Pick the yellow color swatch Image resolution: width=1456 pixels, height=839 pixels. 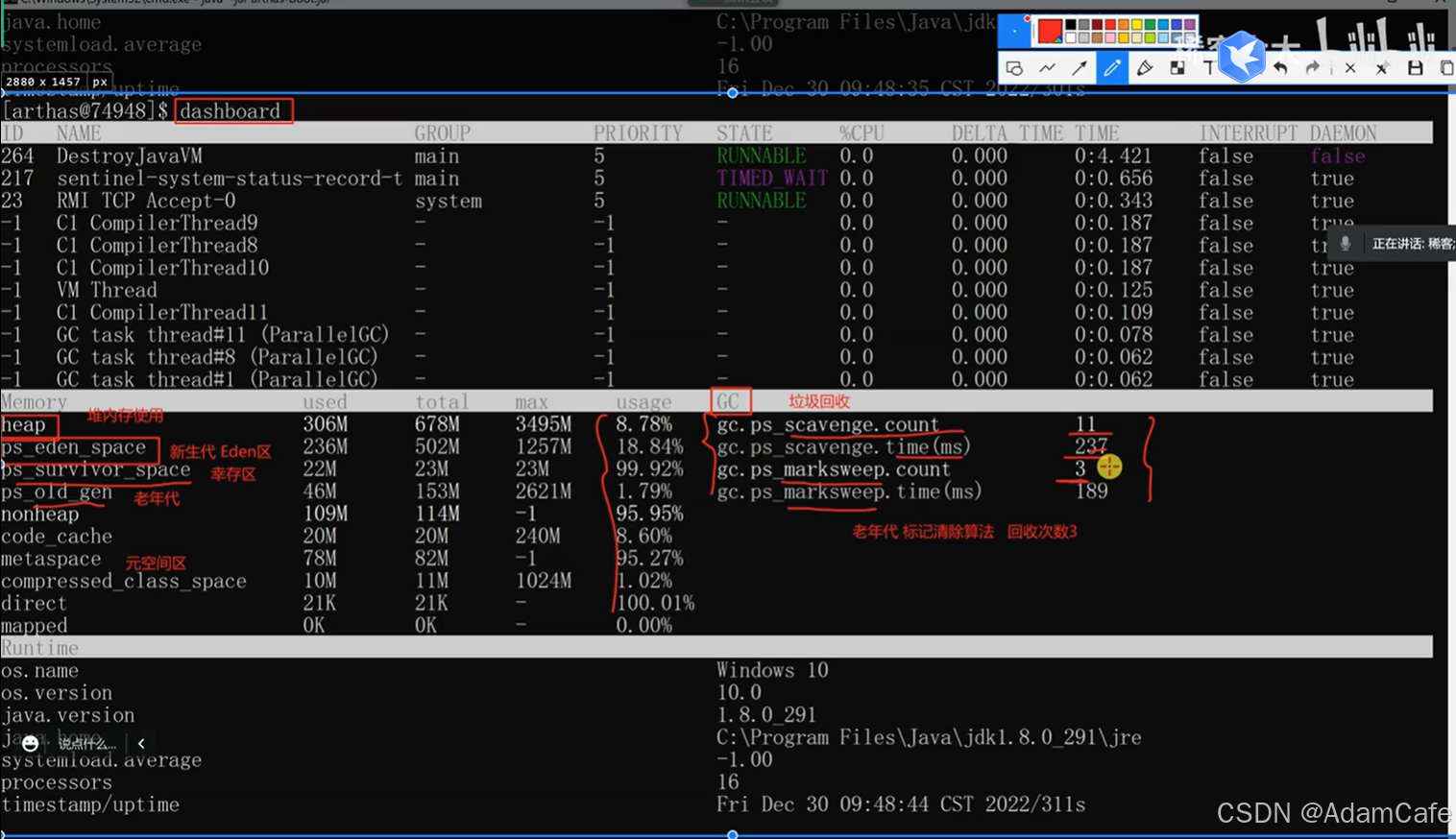coord(1136,24)
